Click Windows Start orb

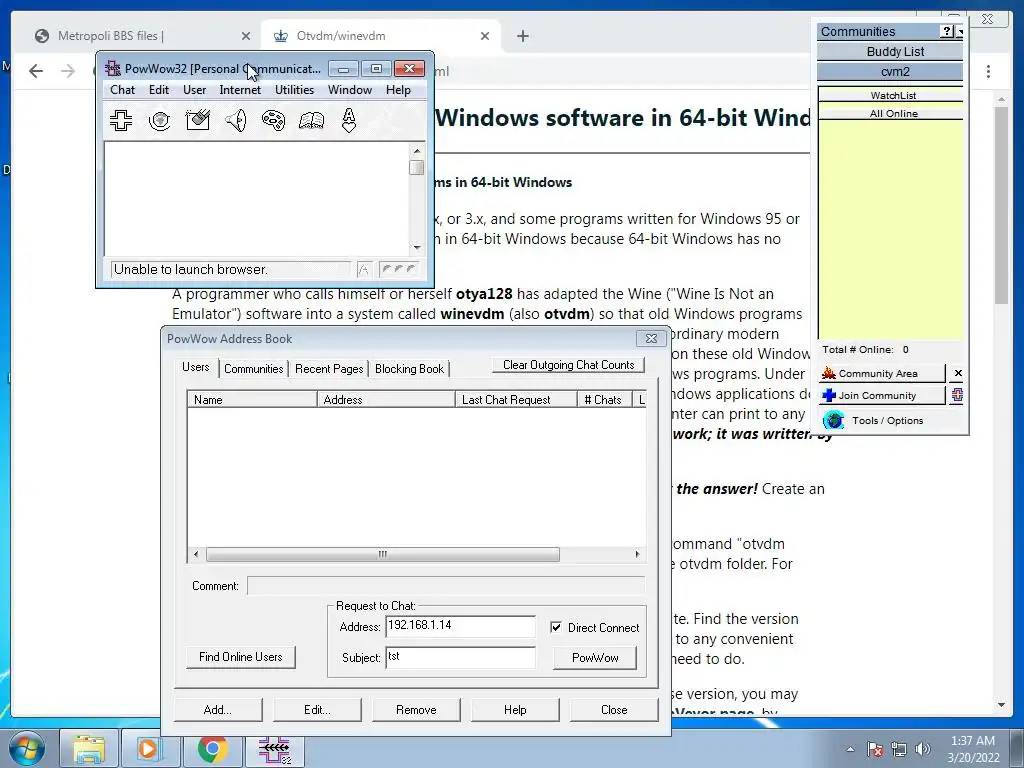point(26,748)
